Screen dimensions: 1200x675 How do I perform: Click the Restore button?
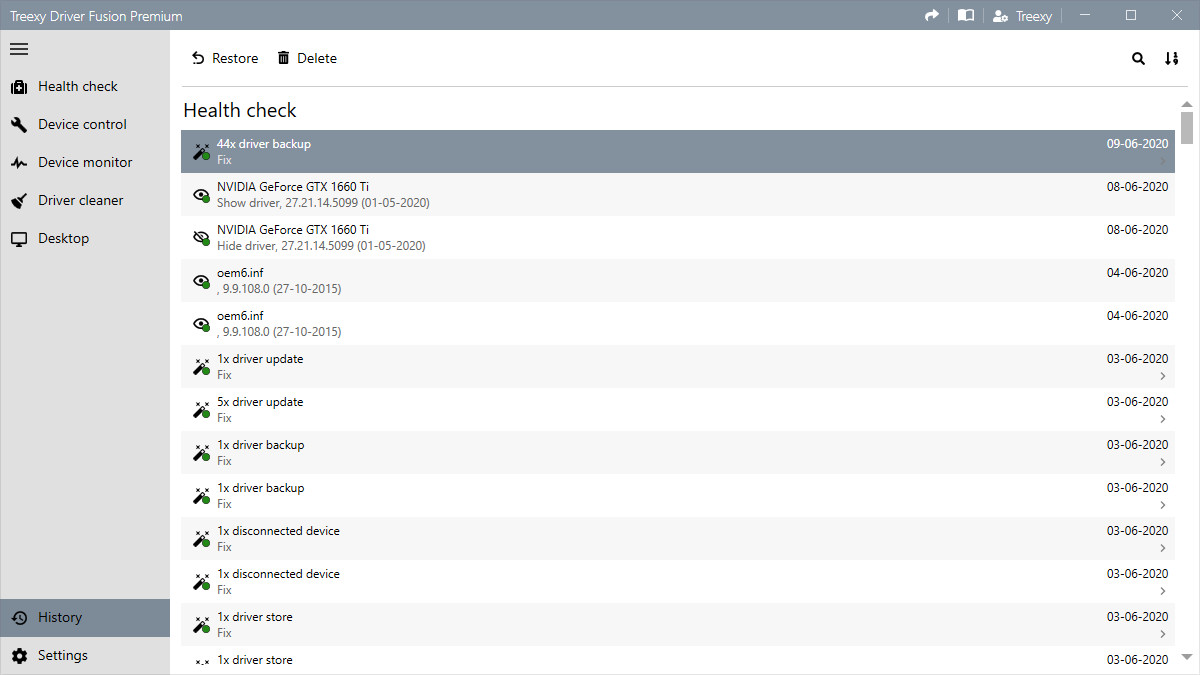click(224, 58)
